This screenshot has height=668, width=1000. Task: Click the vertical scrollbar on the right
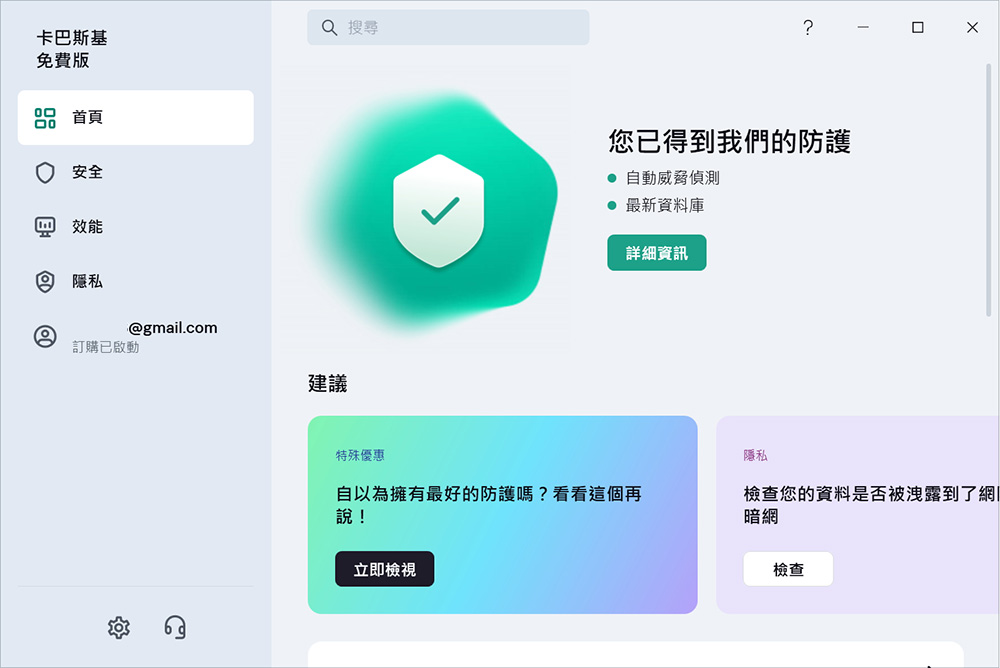989,189
